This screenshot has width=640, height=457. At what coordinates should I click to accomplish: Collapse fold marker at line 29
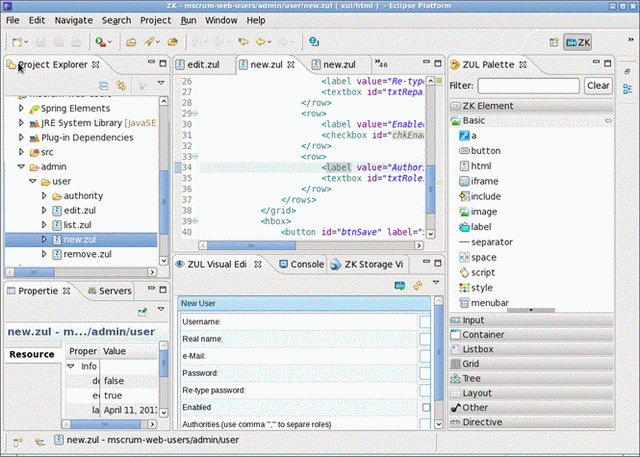click(x=195, y=113)
